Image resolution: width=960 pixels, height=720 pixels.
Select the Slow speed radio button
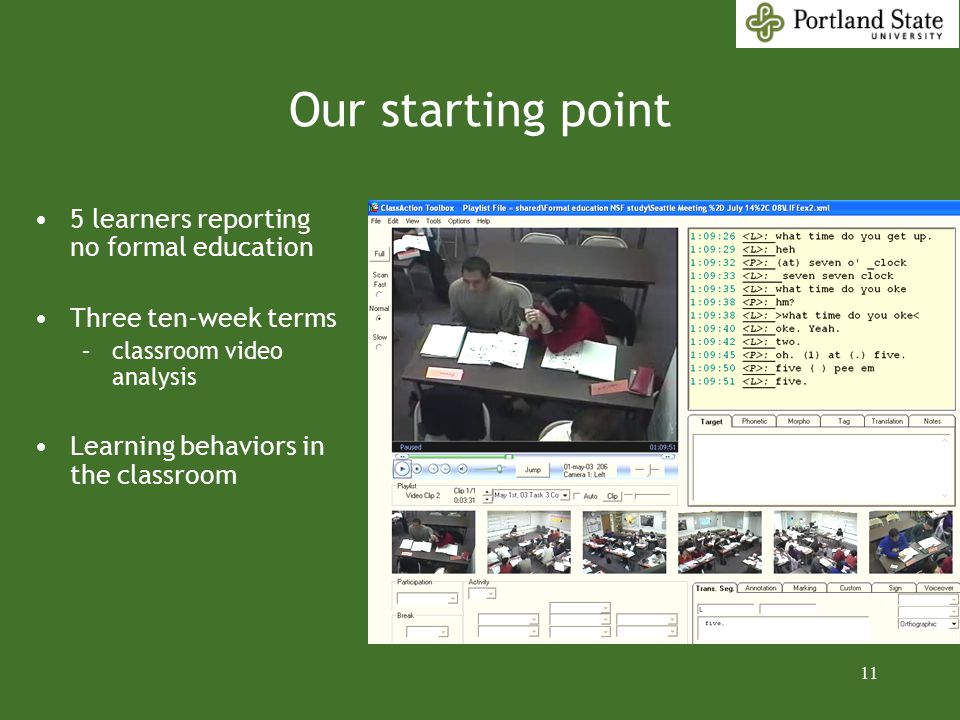379,347
